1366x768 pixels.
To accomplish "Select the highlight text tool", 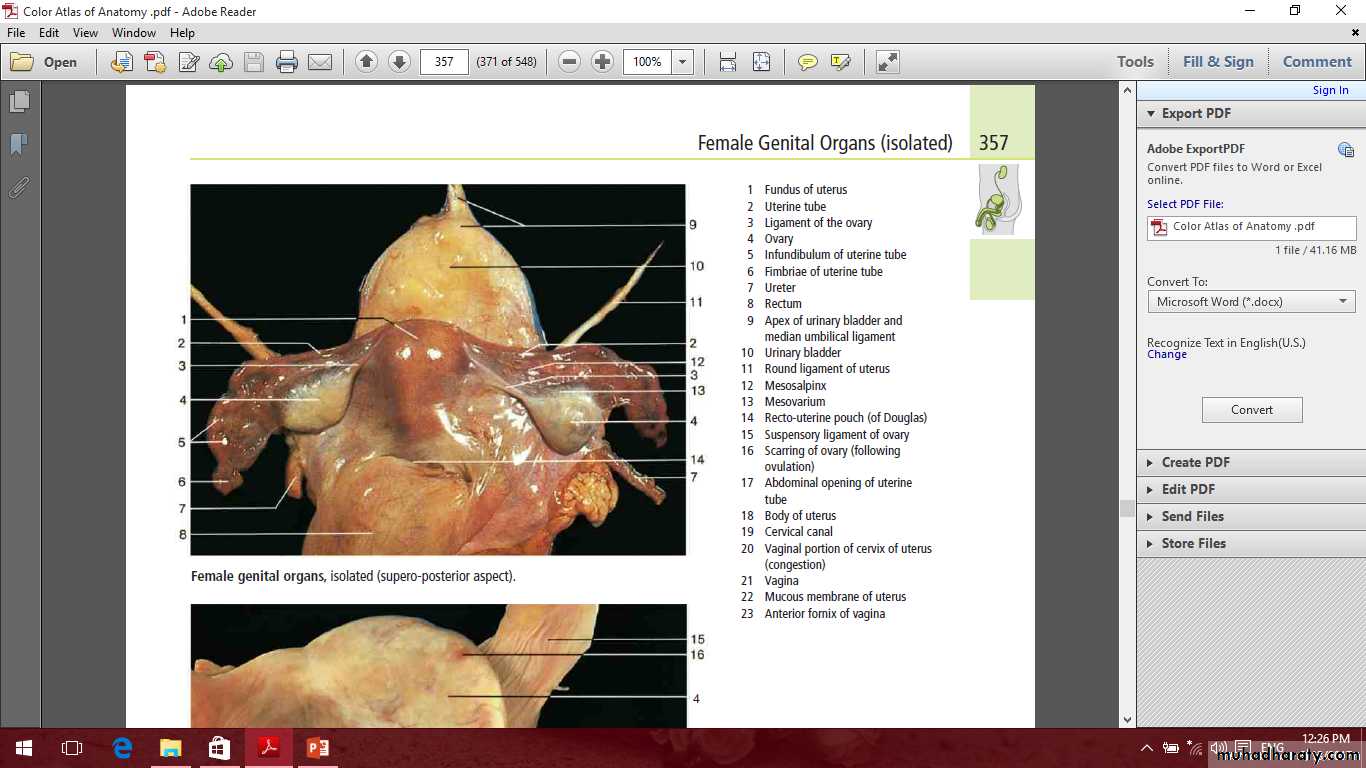I will click(x=840, y=62).
